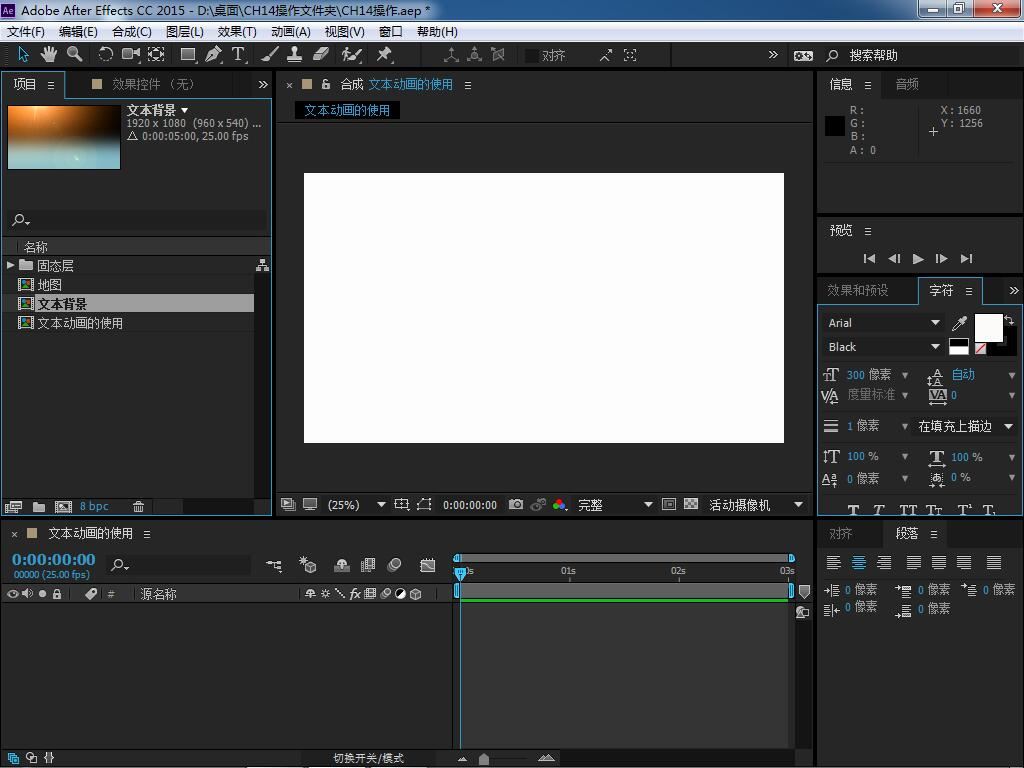Screen dimensions: 1024x768
Task: Select the Hand tool
Action: pos(49,55)
